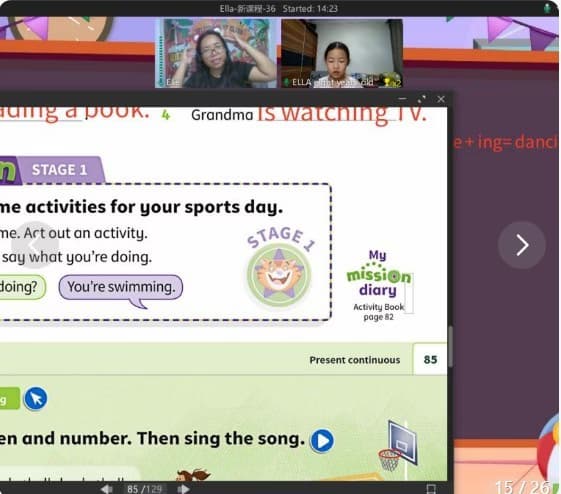Click the basketball hoop illustration
The image size is (561, 494).
coord(399,447)
